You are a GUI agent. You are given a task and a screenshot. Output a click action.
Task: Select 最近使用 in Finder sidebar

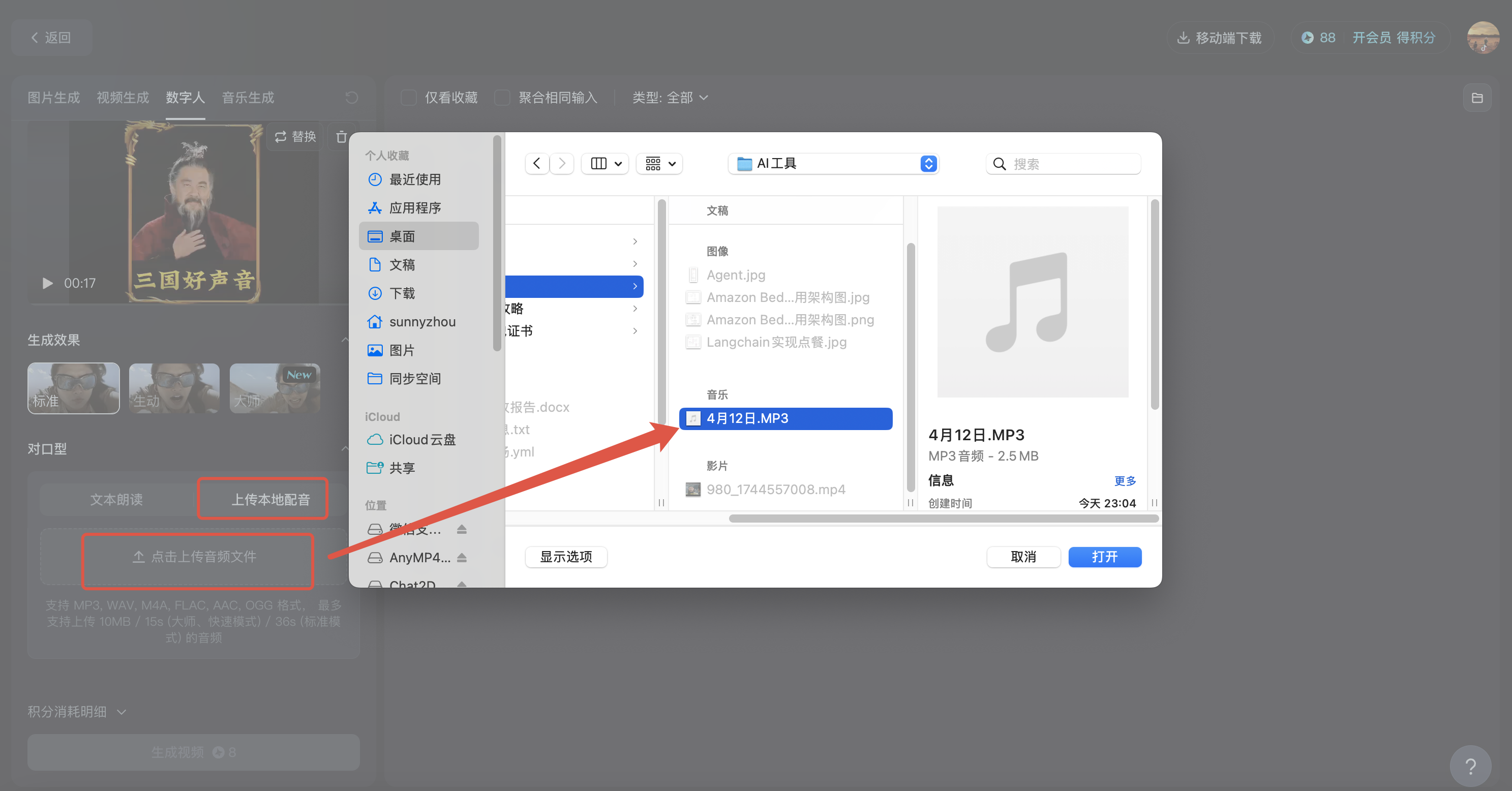pyautogui.click(x=419, y=179)
